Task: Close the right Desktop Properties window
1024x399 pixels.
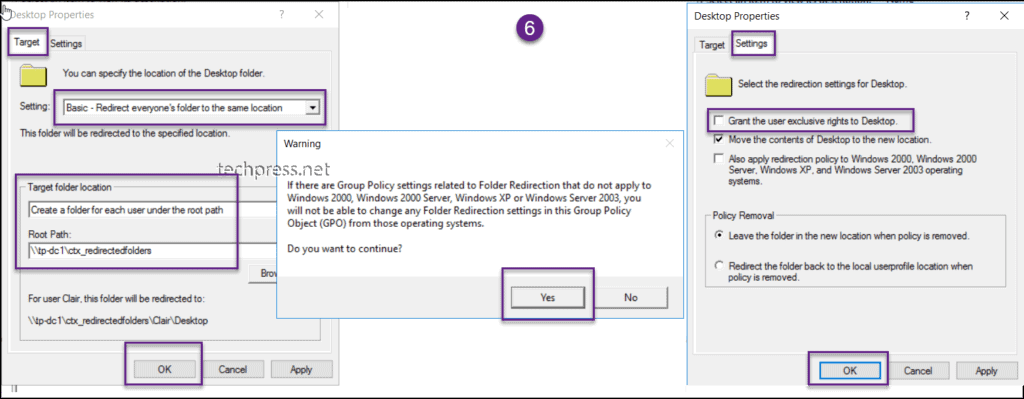Action: (1004, 16)
